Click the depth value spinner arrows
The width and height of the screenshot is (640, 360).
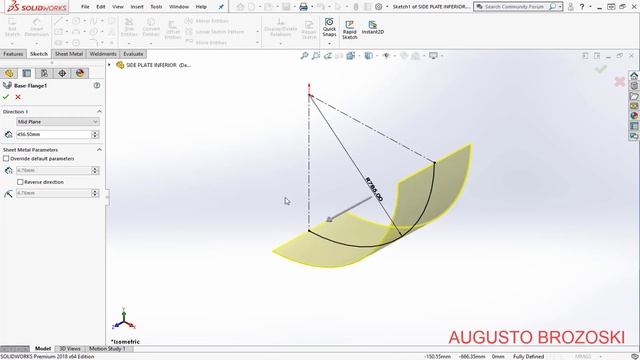tap(95, 134)
